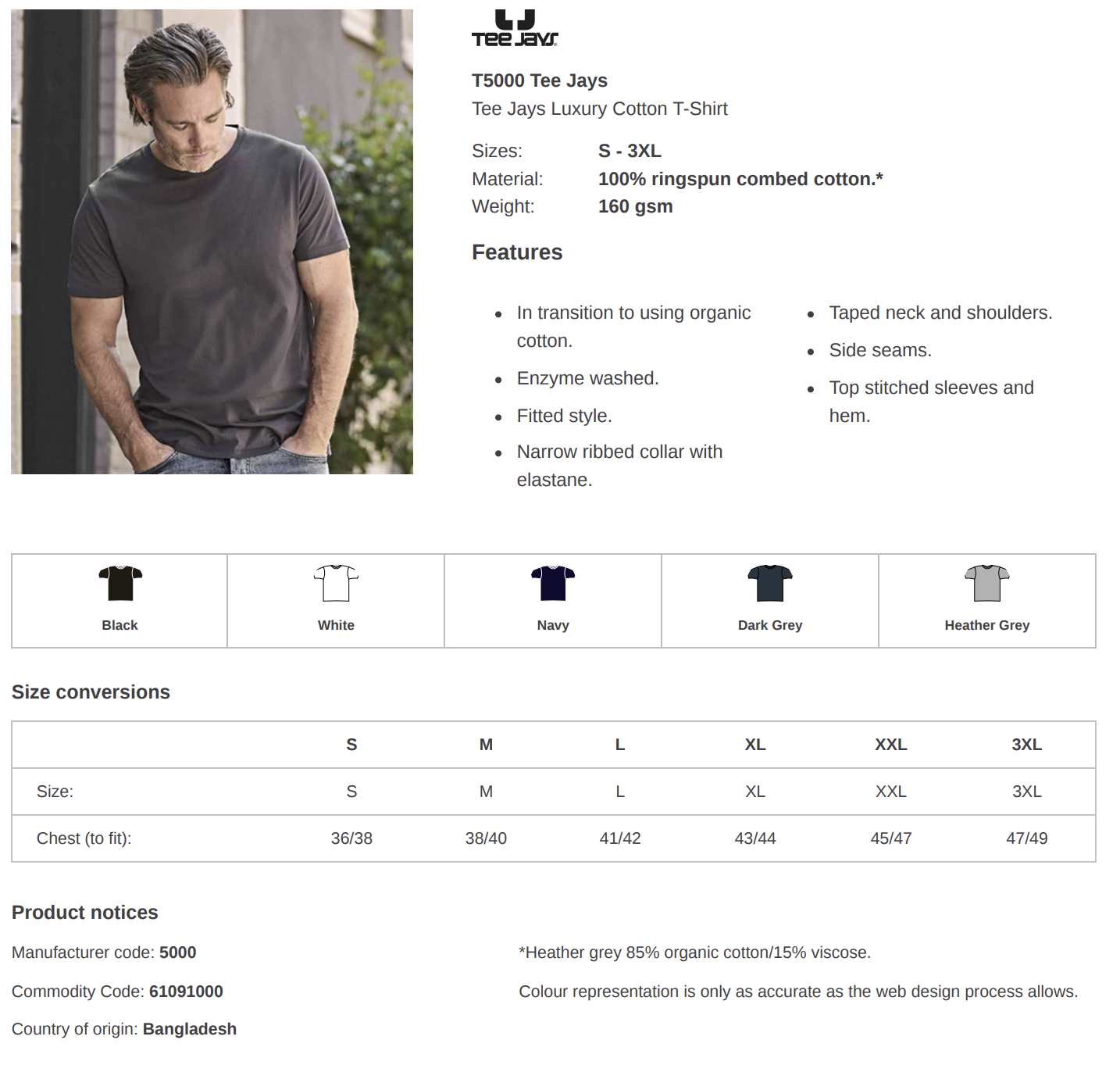The image size is (1120, 1072).
Task: Click the commodity code 61091000
Action: (x=186, y=992)
